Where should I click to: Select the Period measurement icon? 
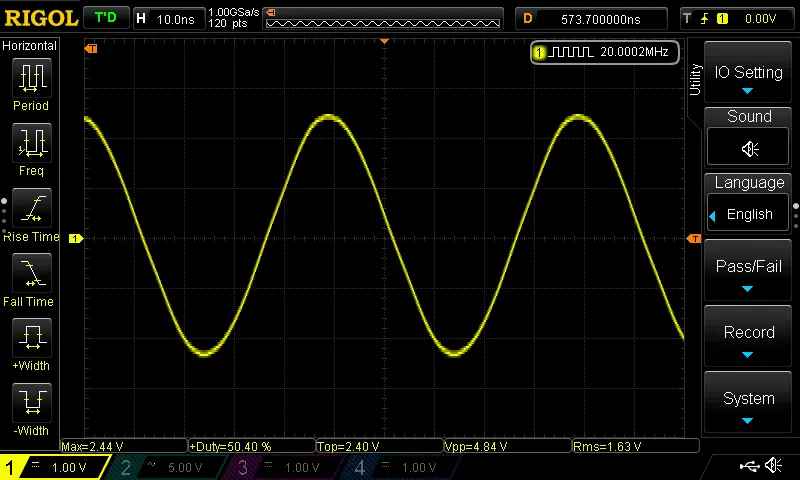click(x=31, y=78)
